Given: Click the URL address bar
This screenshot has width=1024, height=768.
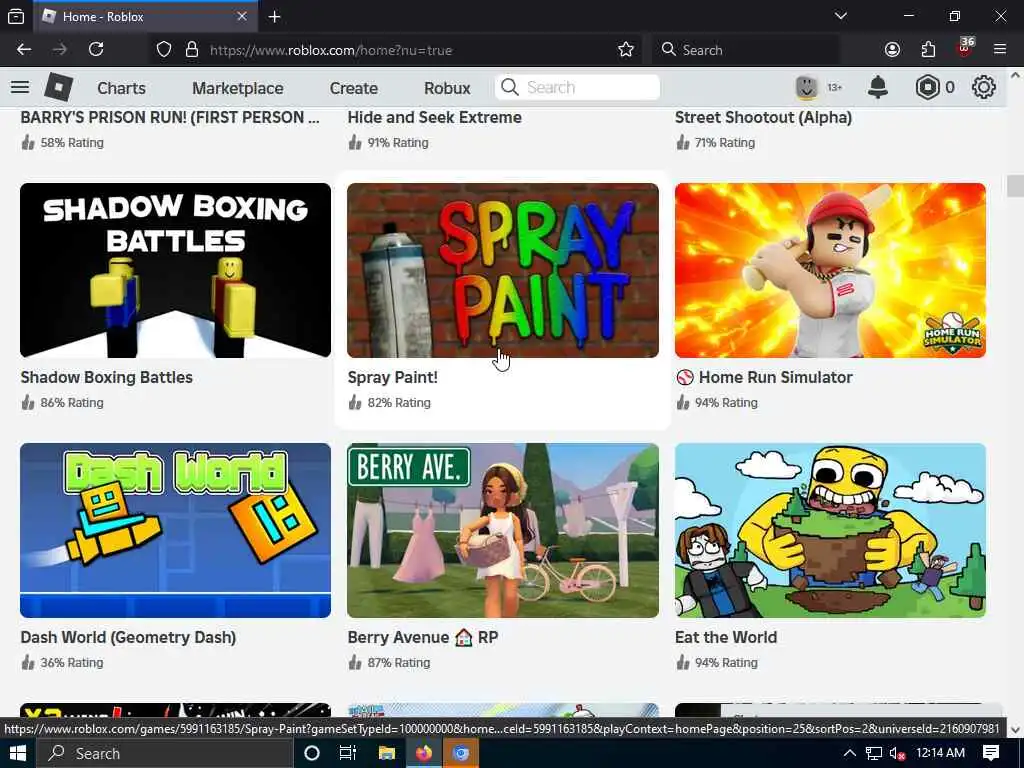Looking at the screenshot, I should 398,50.
